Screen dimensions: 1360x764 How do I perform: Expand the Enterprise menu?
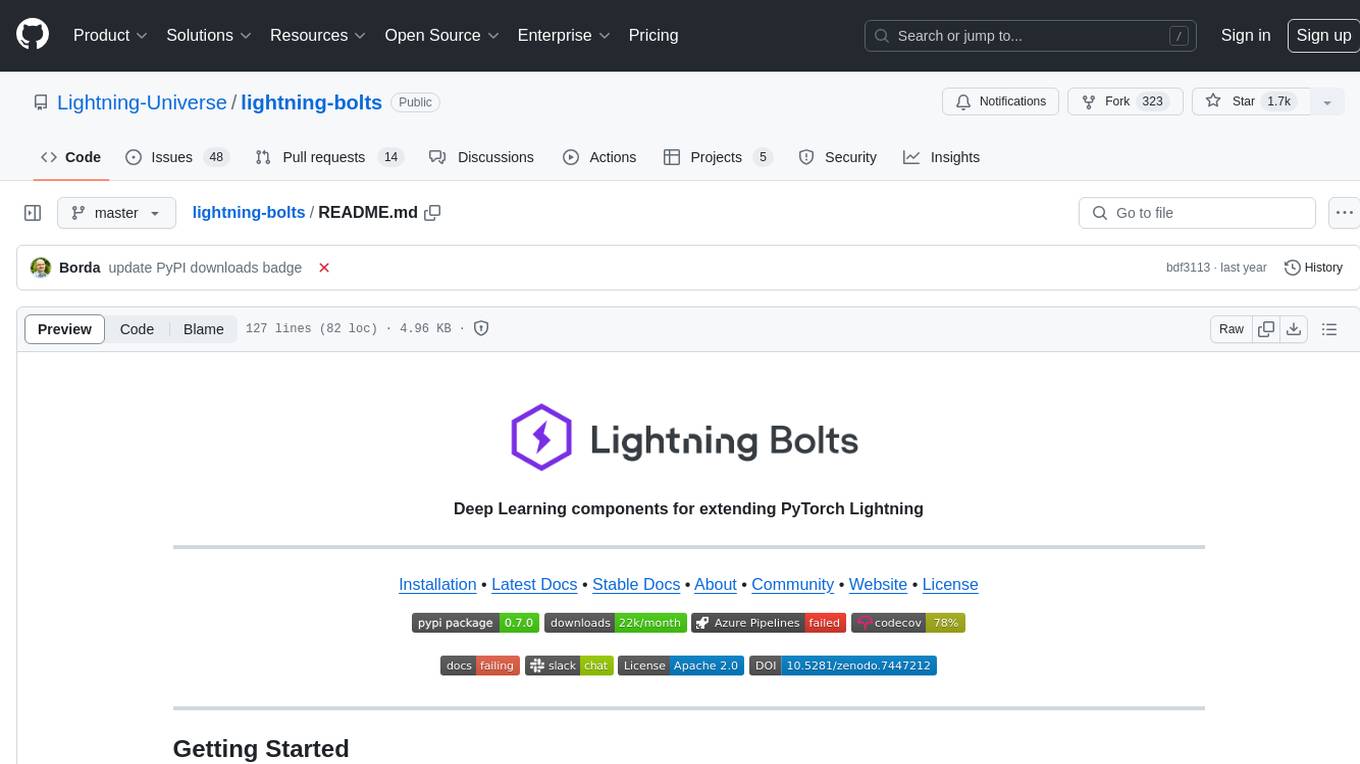click(563, 35)
